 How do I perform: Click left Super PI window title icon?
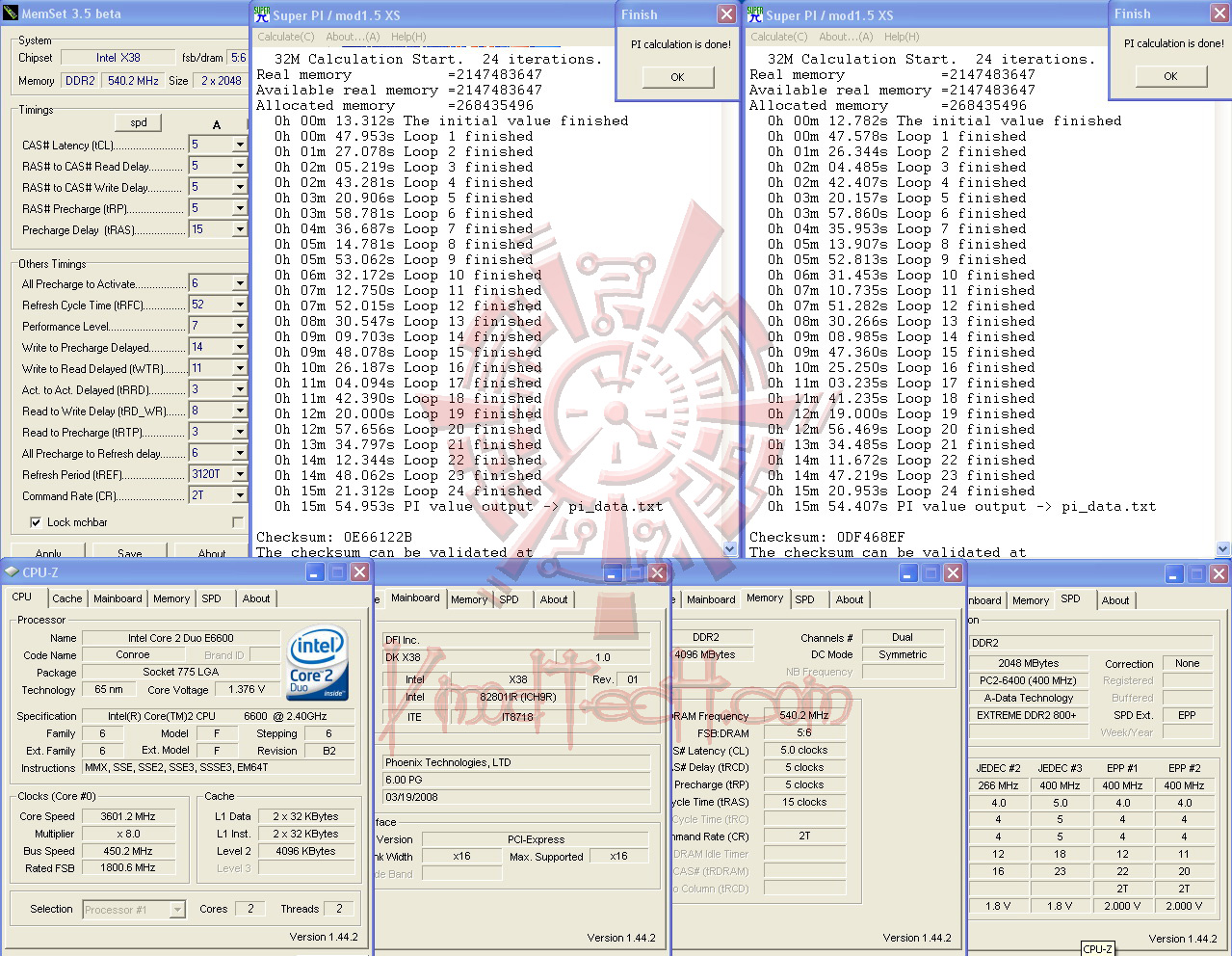[x=261, y=14]
